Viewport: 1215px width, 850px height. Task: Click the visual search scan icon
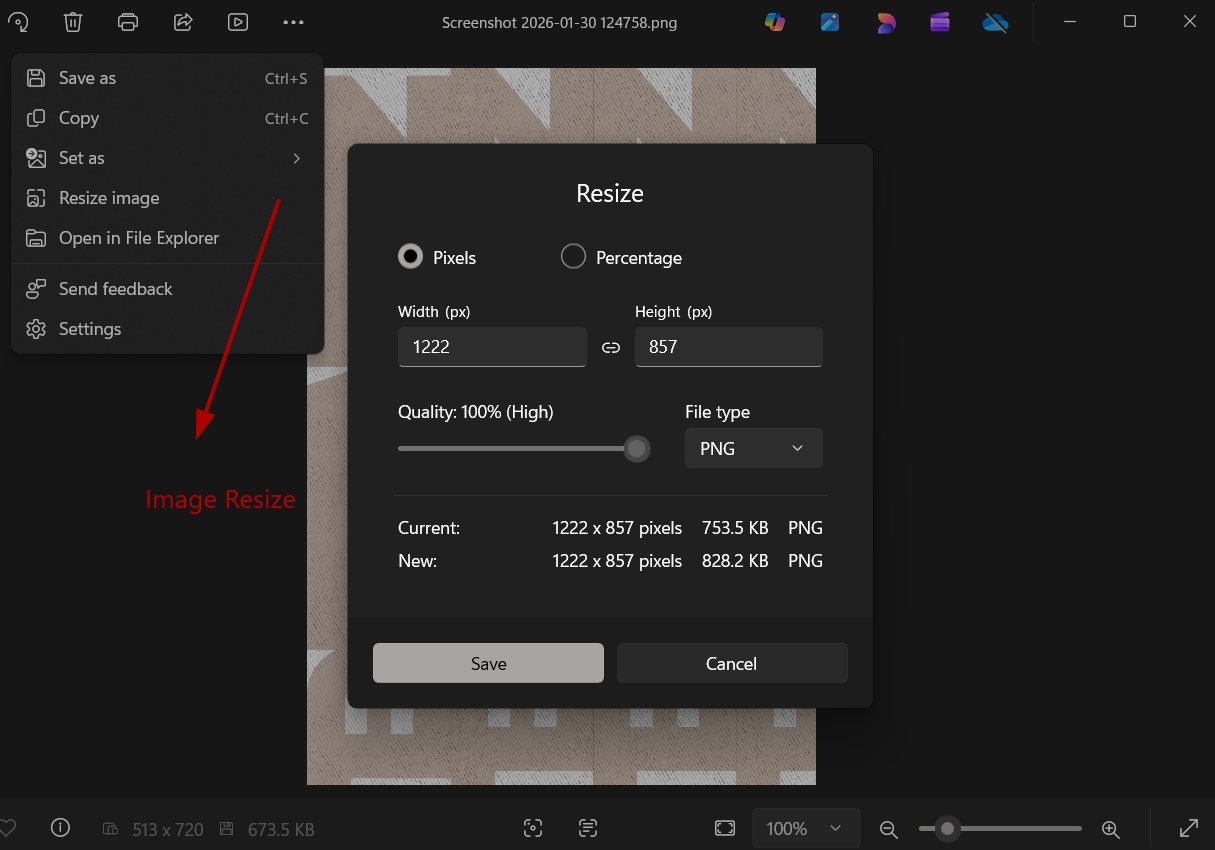coord(533,828)
